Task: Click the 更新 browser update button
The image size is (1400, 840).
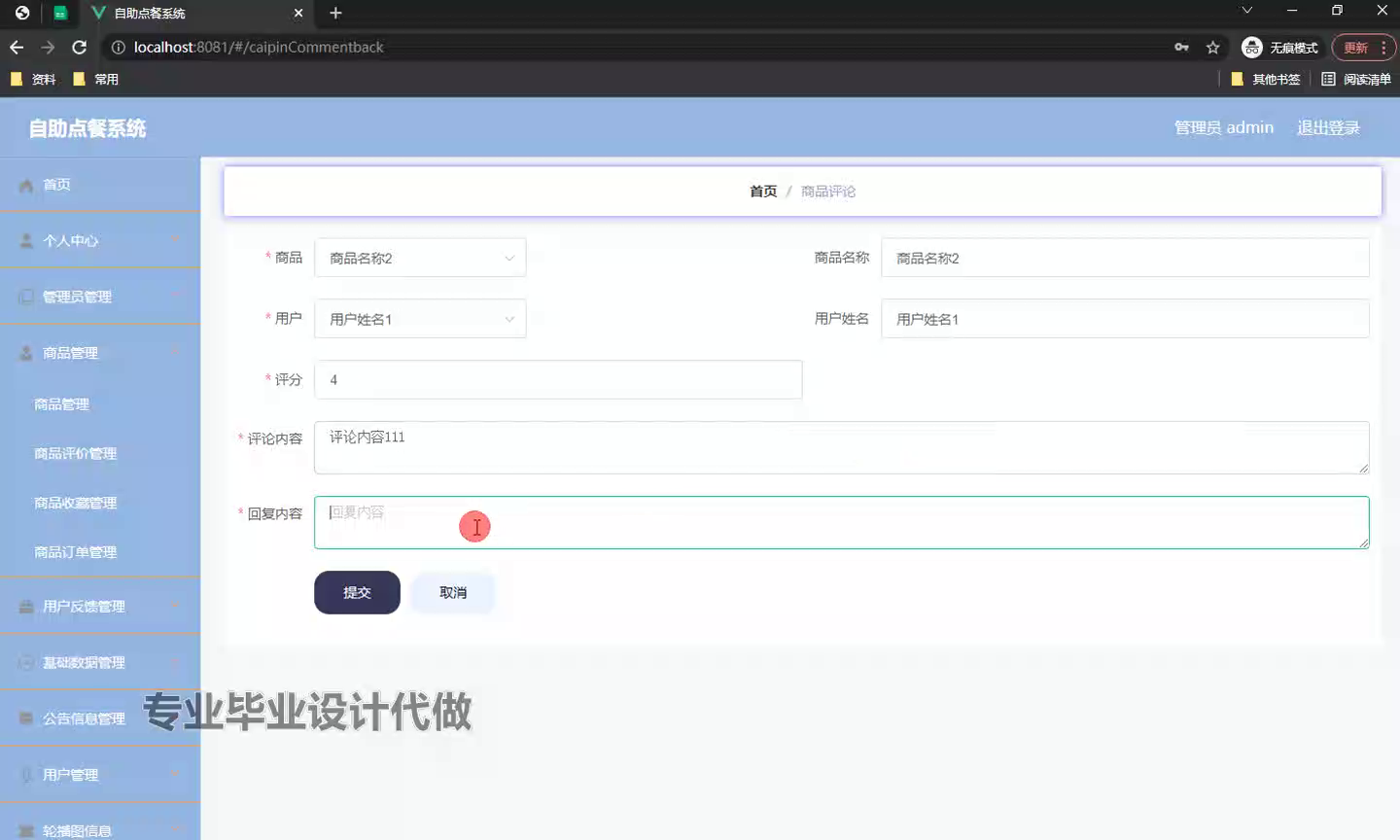Action: (1355, 47)
